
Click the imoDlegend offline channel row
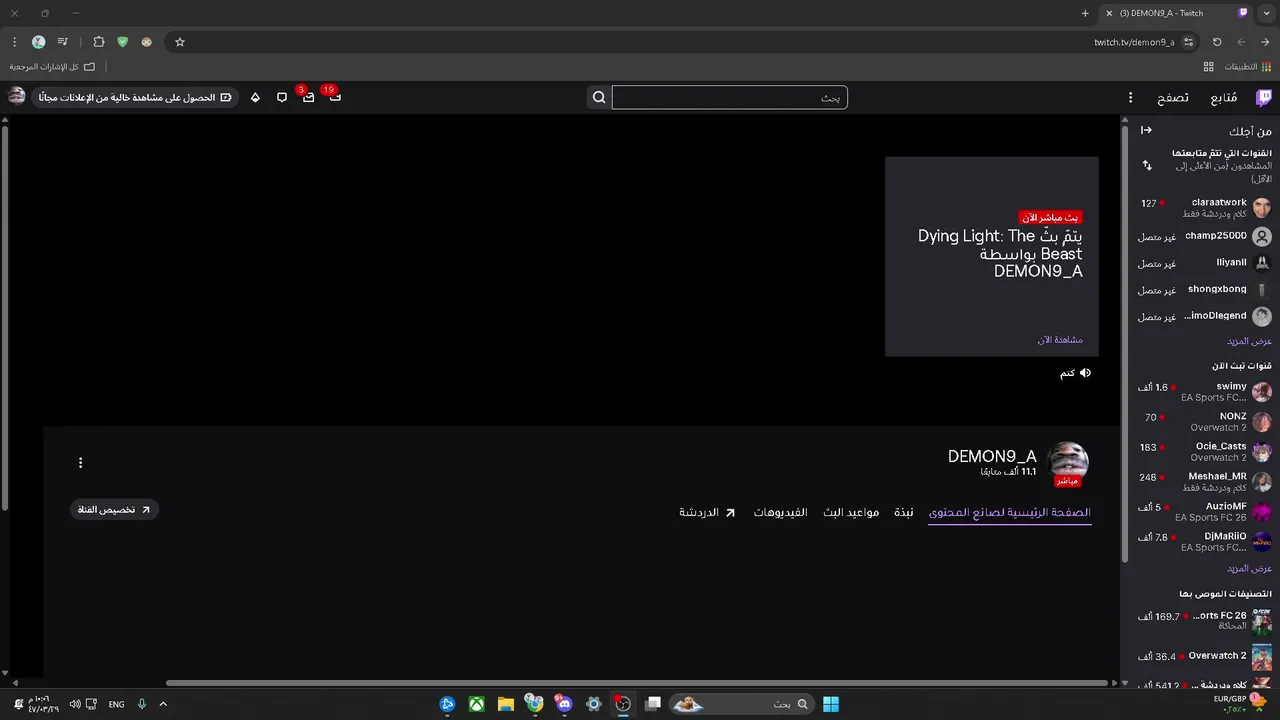(x=1204, y=316)
